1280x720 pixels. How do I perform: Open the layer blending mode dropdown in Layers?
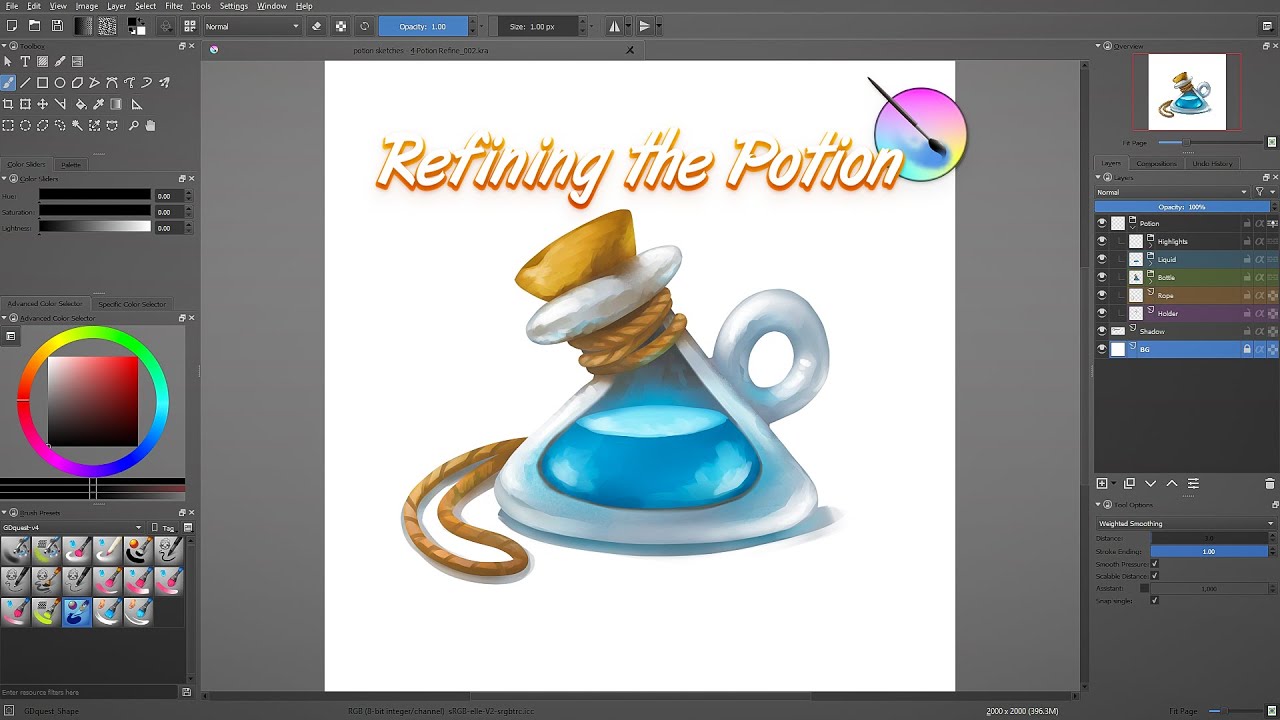pos(1172,192)
